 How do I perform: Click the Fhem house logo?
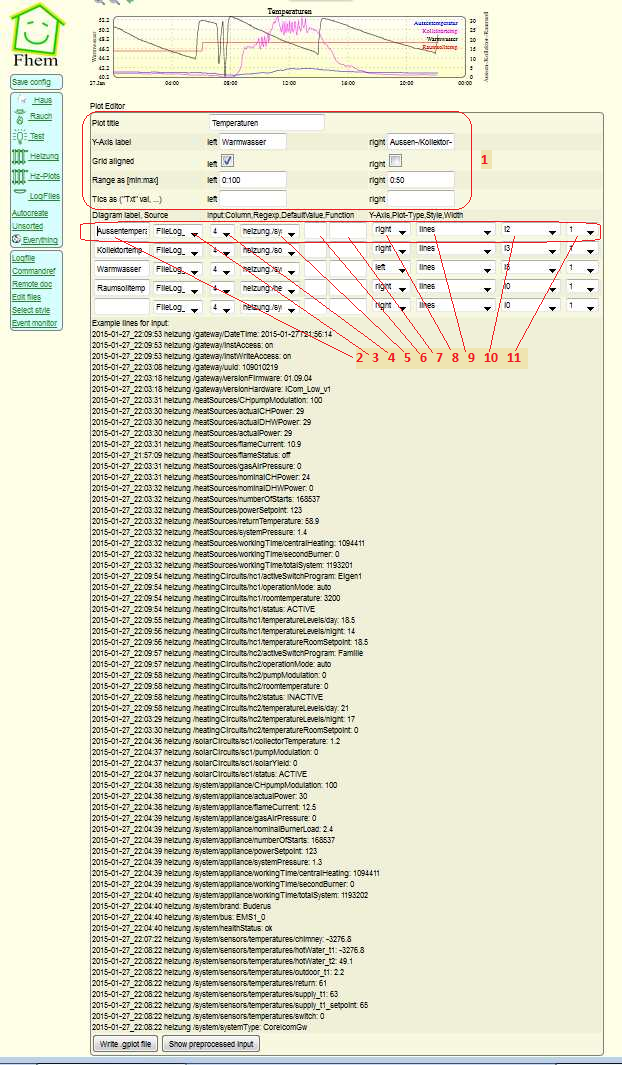tap(37, 35)
